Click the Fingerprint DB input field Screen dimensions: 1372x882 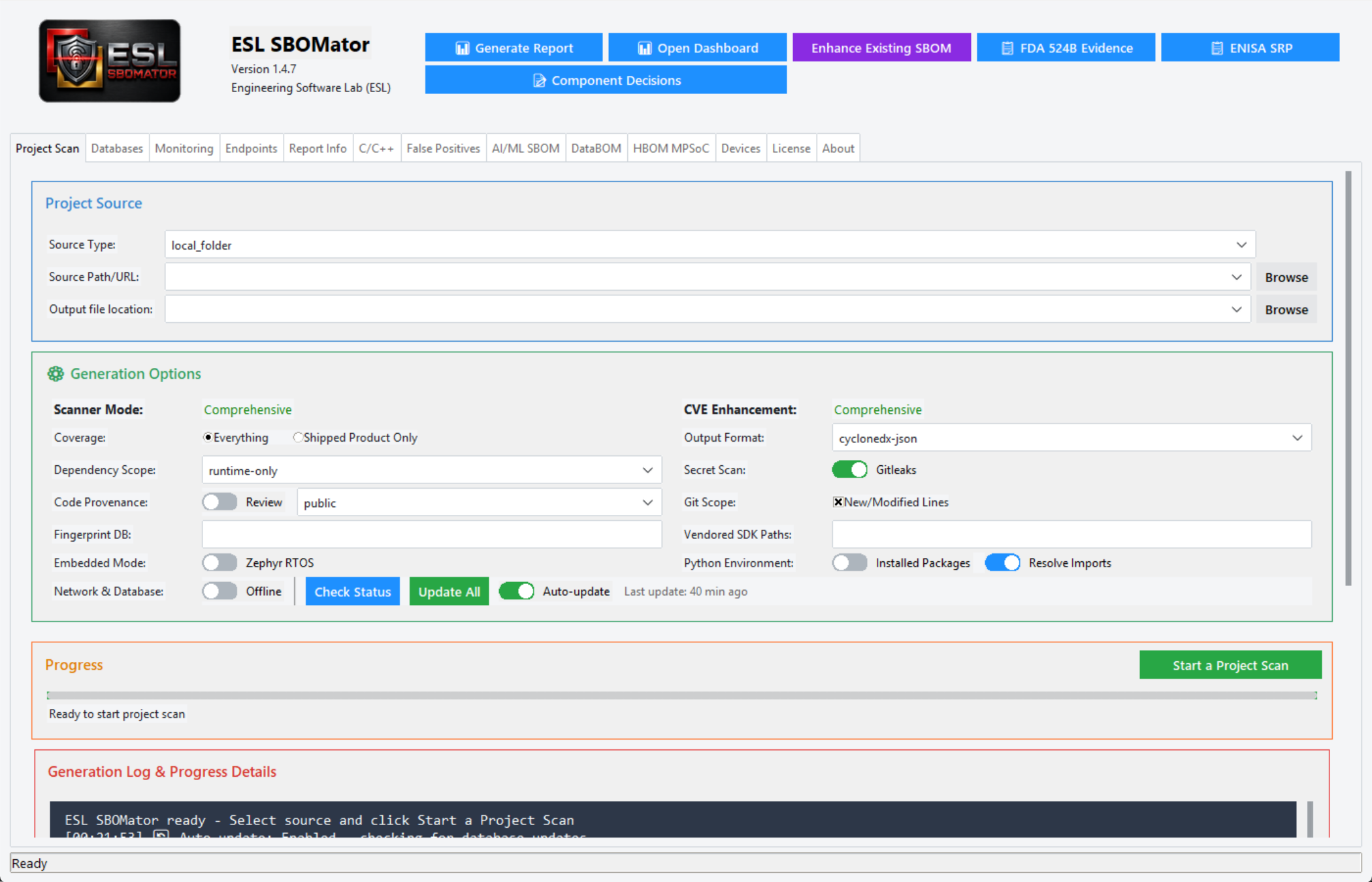coord(431,534)
